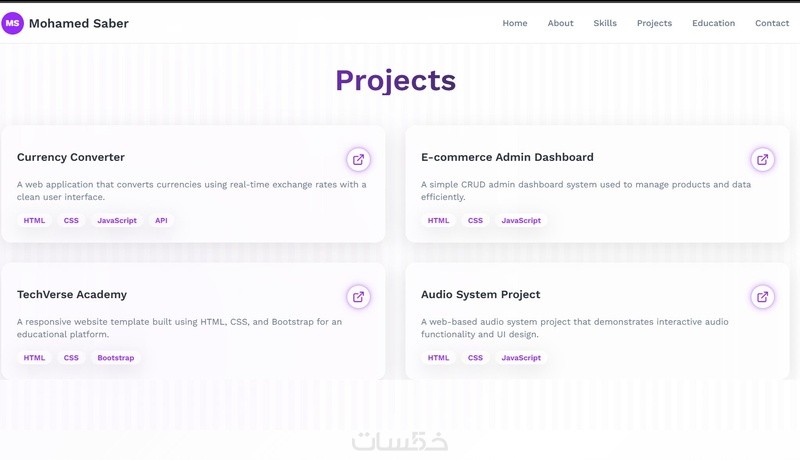Click the Mohamed Saber site name

pos(79,23)
